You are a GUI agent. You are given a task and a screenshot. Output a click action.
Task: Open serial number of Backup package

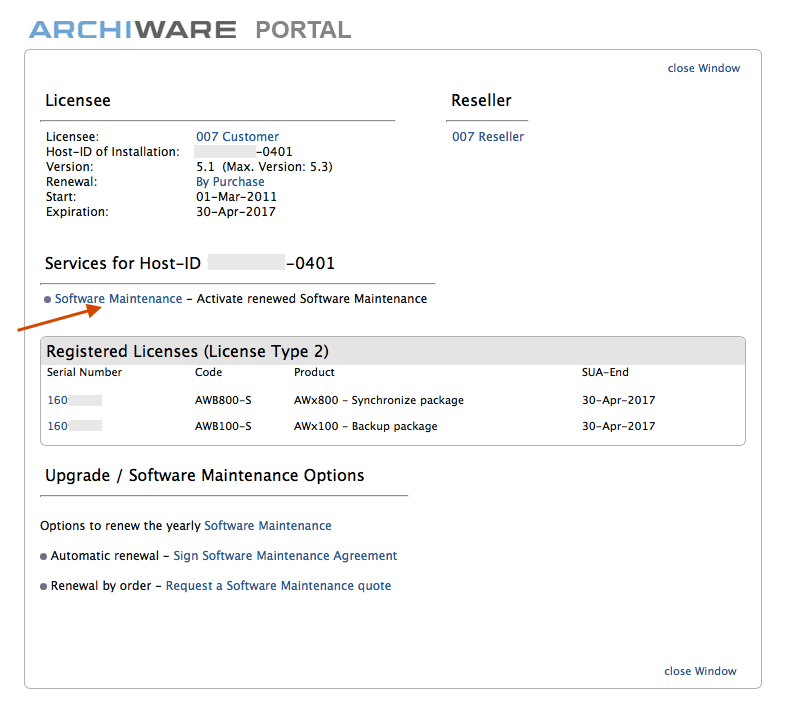click(x=58, y=426)
